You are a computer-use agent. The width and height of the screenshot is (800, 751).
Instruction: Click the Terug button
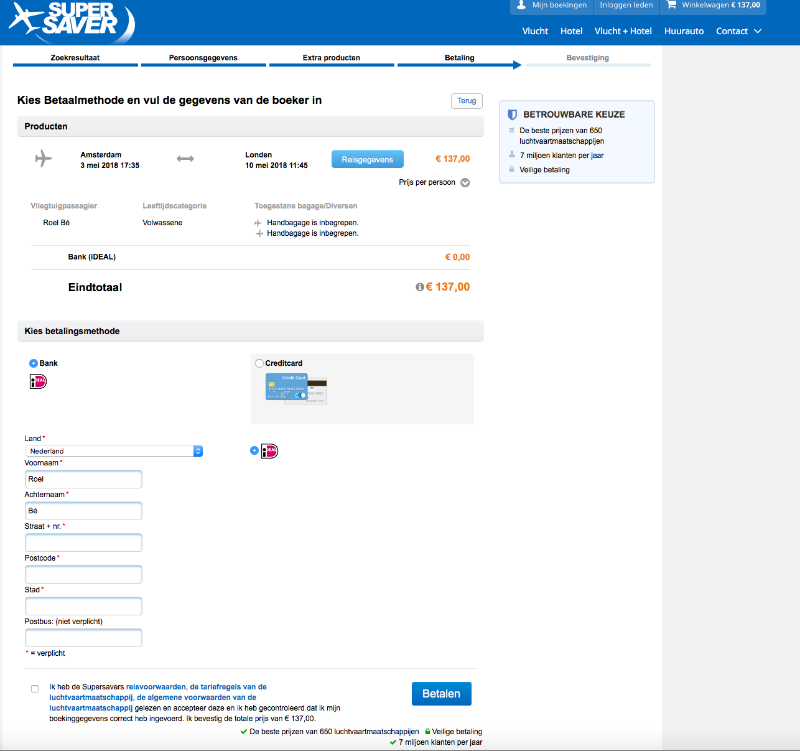point(466,101)
